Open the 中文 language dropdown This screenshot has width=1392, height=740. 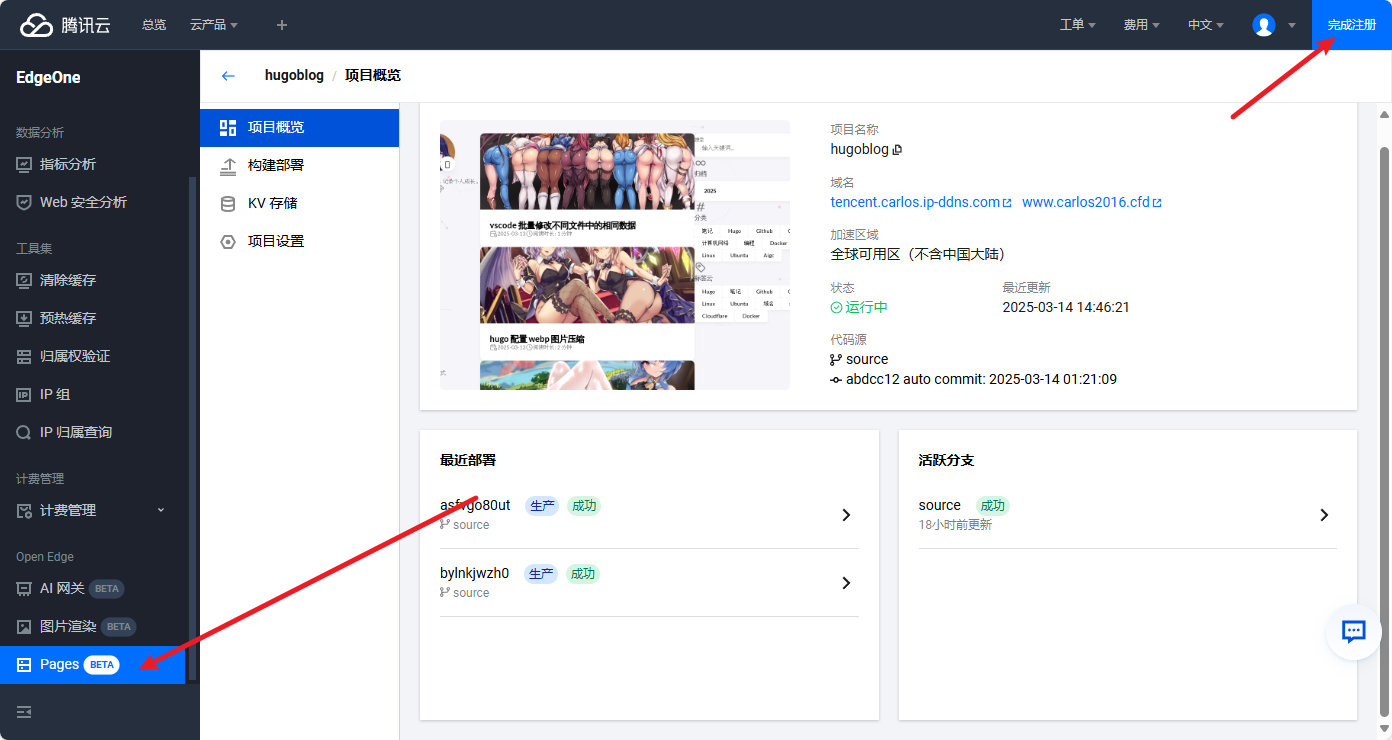click(1205, 25)
